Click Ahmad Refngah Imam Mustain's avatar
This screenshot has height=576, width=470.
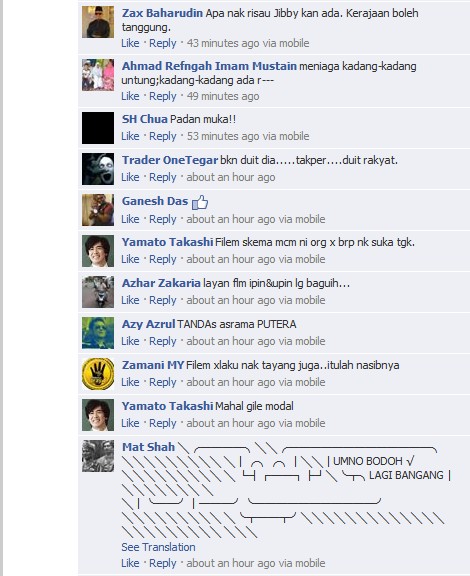[98, 75]
